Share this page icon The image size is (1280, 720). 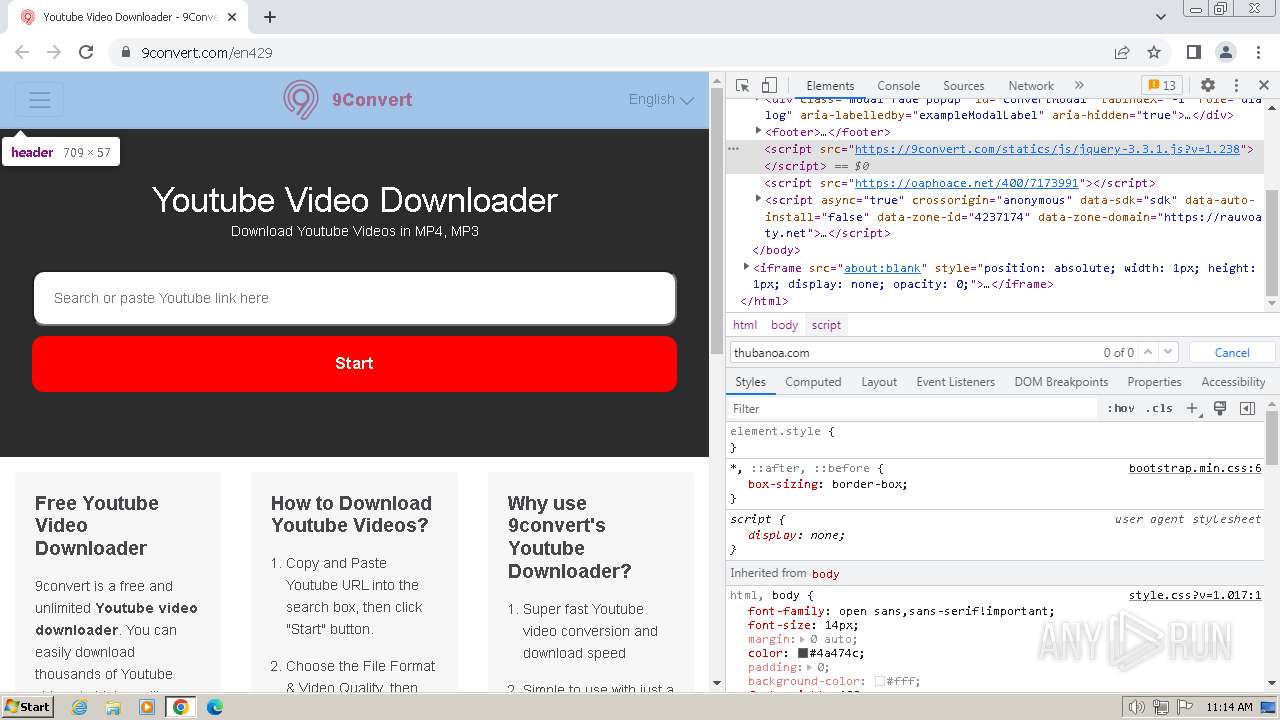point(1122,52)
